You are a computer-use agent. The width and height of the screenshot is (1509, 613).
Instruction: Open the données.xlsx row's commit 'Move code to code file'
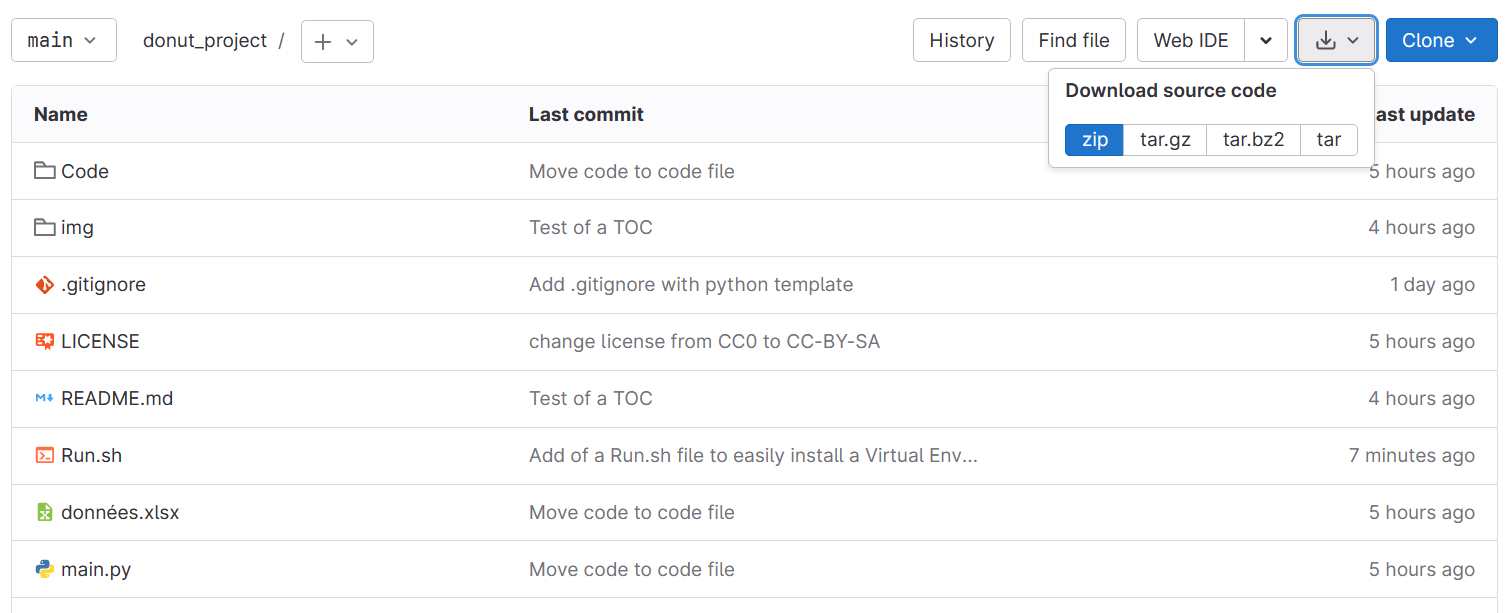tap(632, 512)
